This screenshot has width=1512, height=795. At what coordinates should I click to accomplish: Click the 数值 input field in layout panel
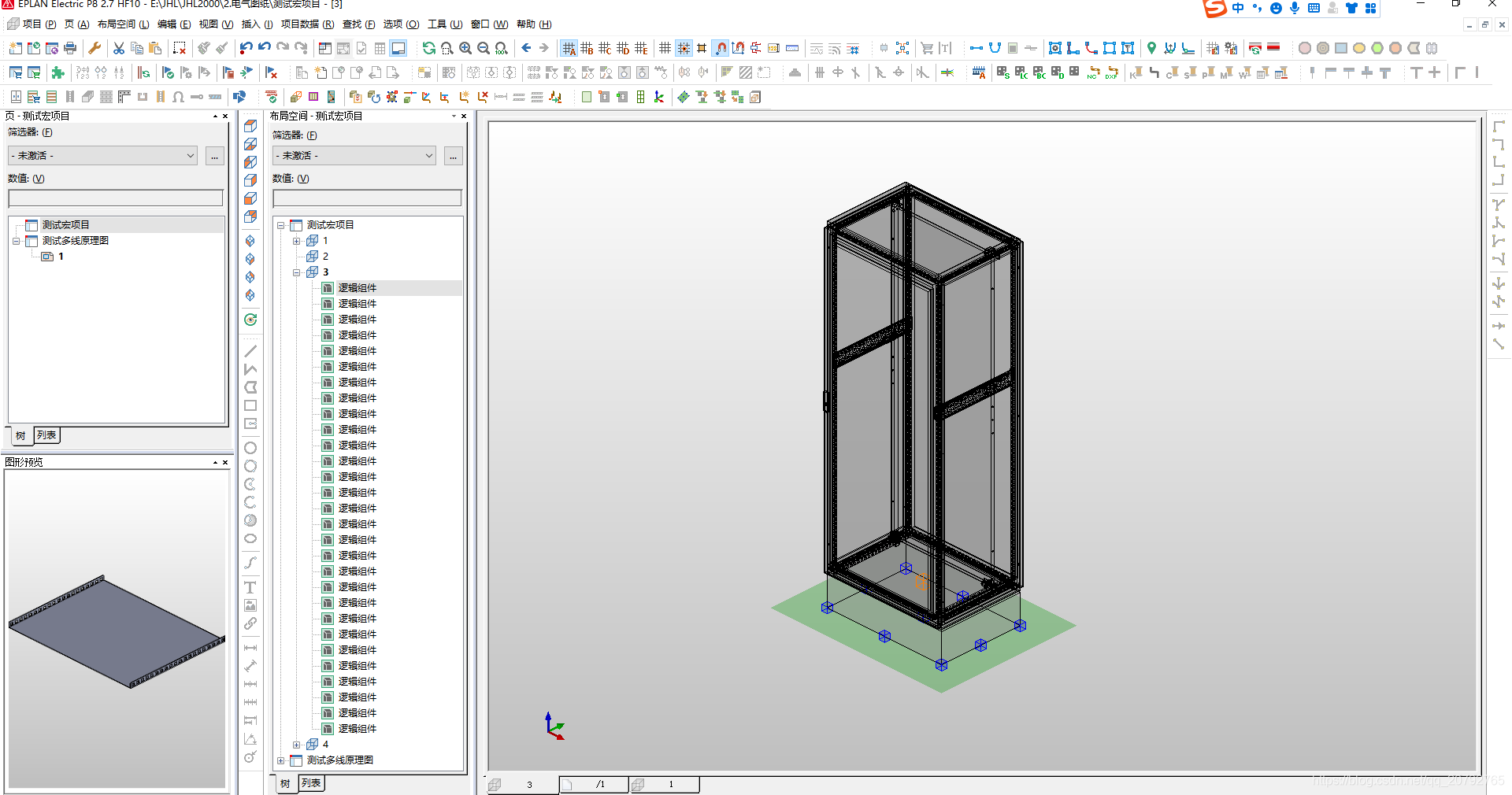tap(367, 198)
